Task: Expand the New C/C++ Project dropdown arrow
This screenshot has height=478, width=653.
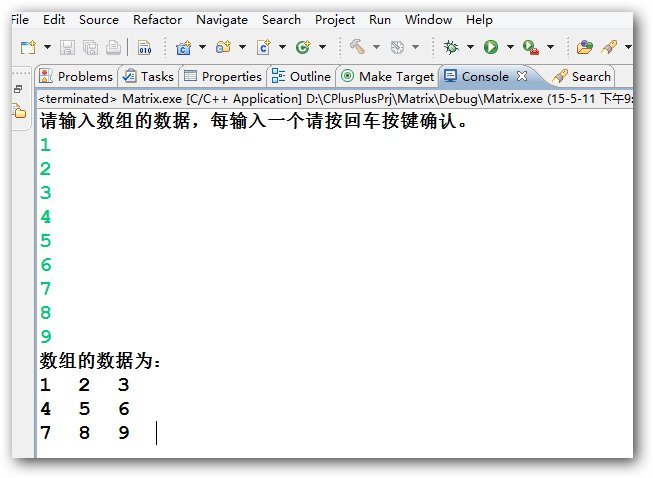Action: tap(202, 47)
